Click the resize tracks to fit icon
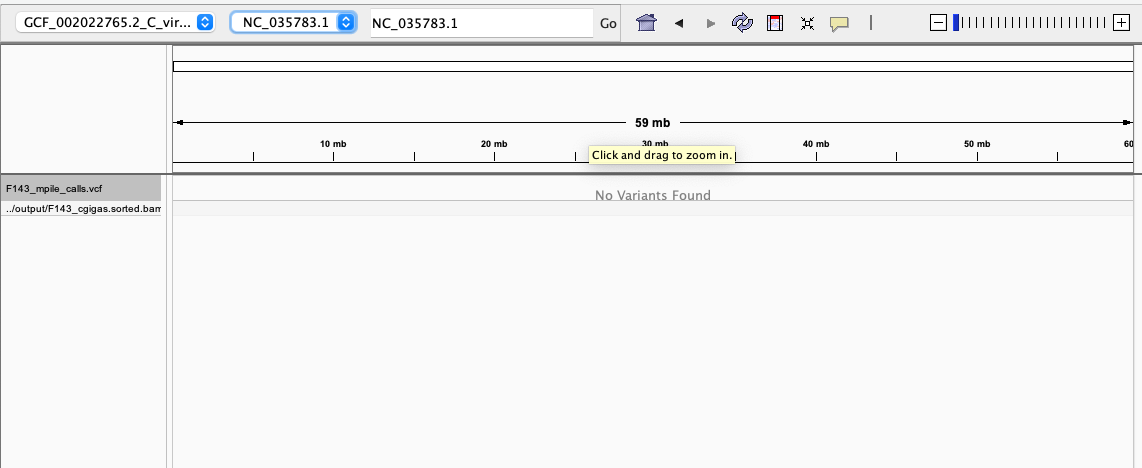Screen dimensions: 1142x468 pyautogui.click(x=807, y=23)
